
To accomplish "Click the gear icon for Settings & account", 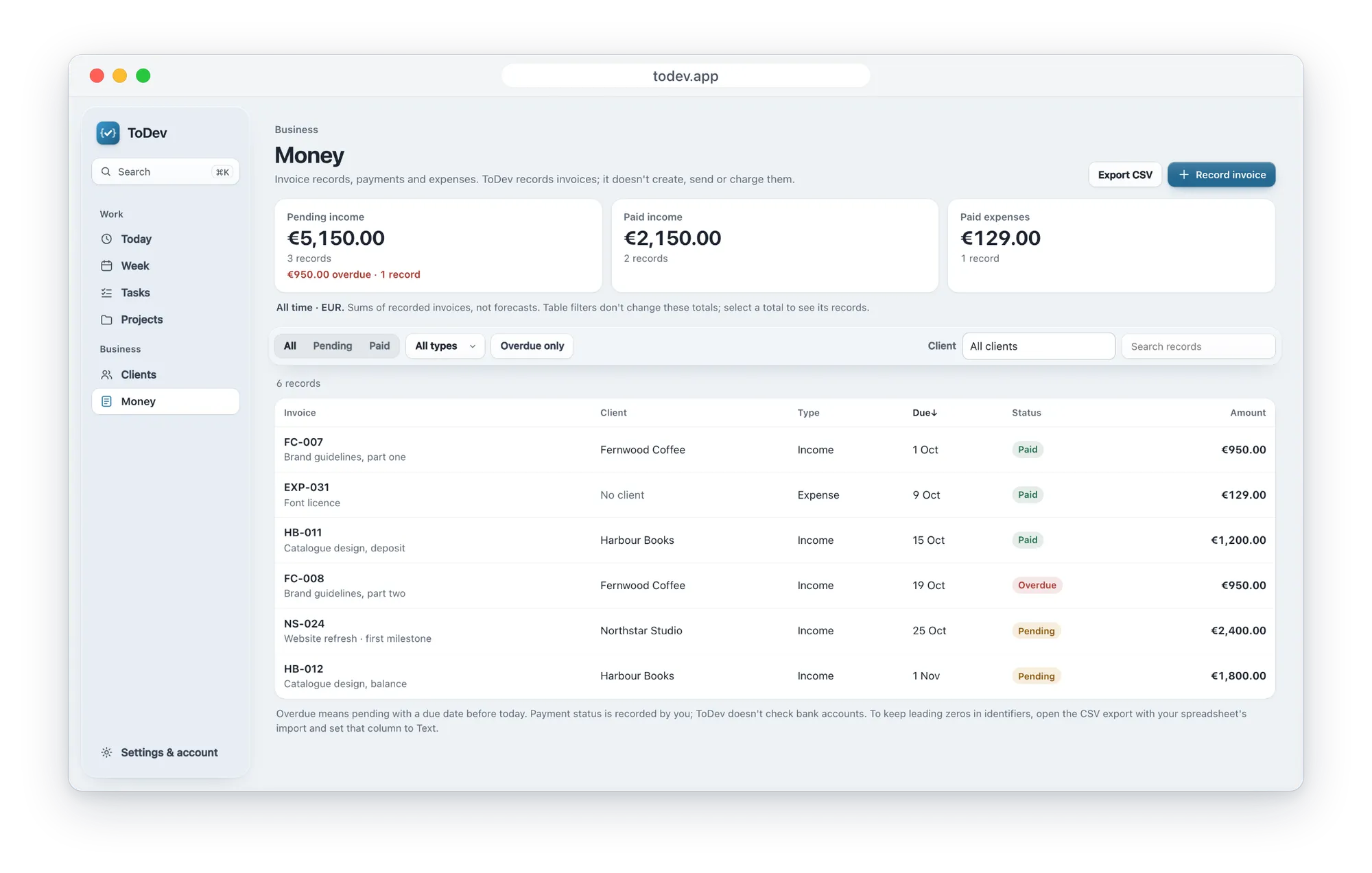I will point(106,752).
